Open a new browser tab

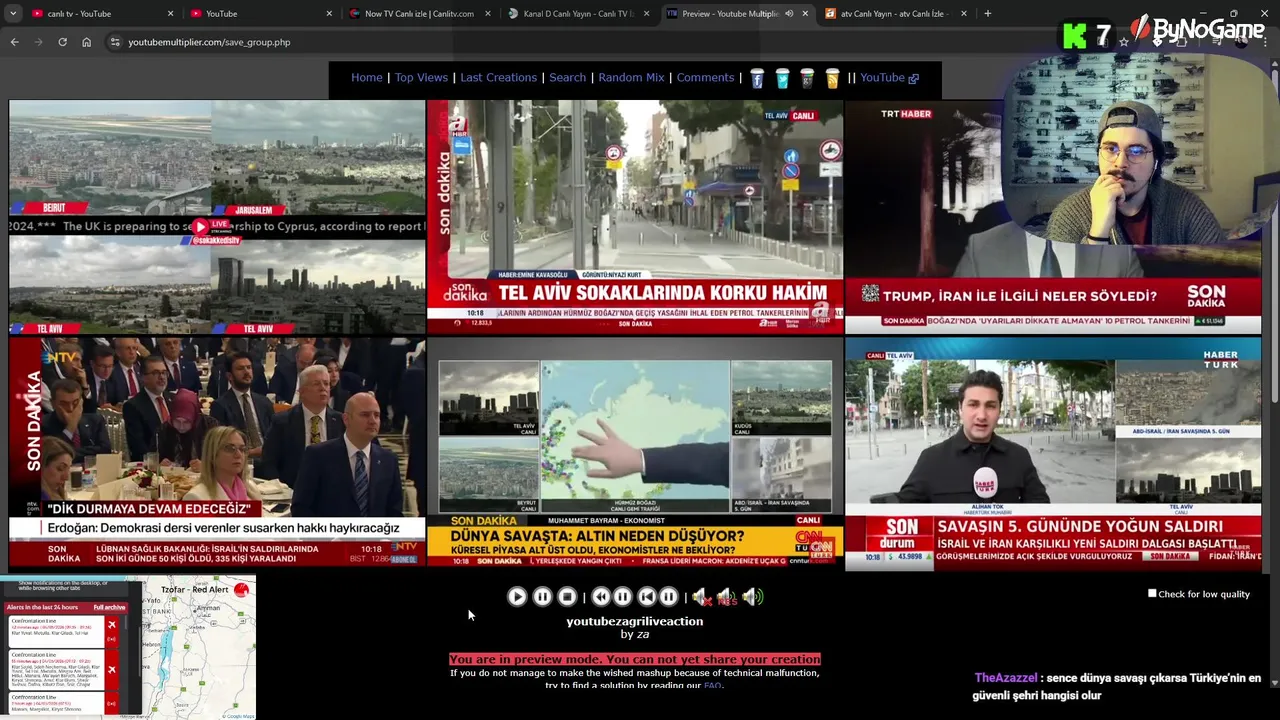[987, 14]
